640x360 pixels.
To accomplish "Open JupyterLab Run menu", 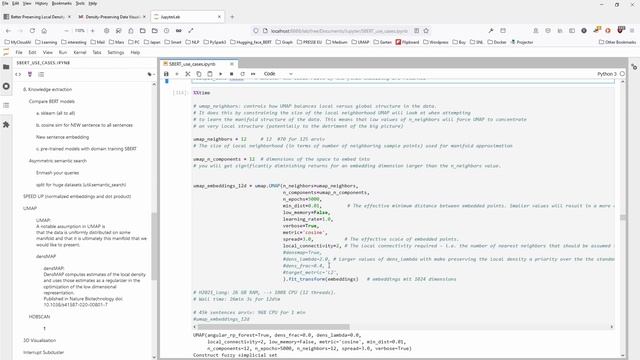I will [x=63, y=52].
